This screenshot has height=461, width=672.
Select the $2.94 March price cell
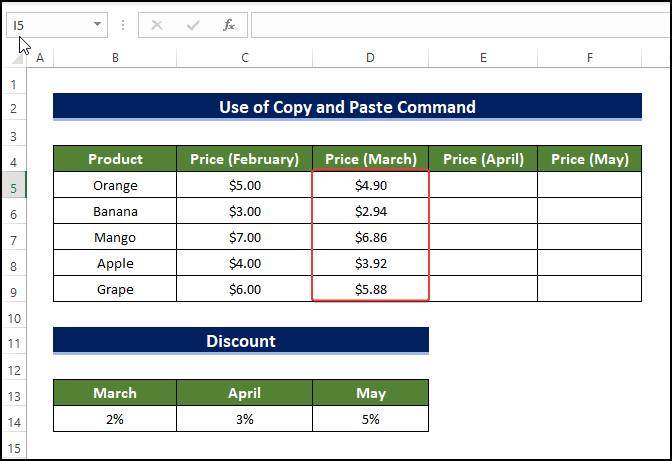(x=371, y=211)
